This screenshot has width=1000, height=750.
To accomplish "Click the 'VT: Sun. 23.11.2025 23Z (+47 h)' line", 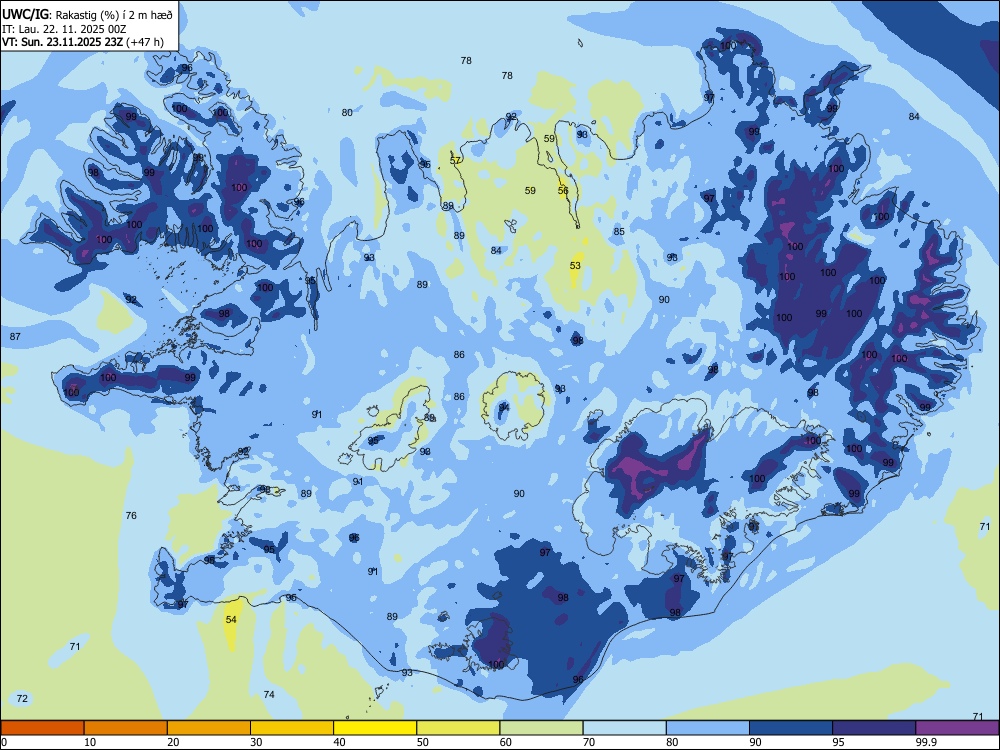I will (x=83, y=42).
